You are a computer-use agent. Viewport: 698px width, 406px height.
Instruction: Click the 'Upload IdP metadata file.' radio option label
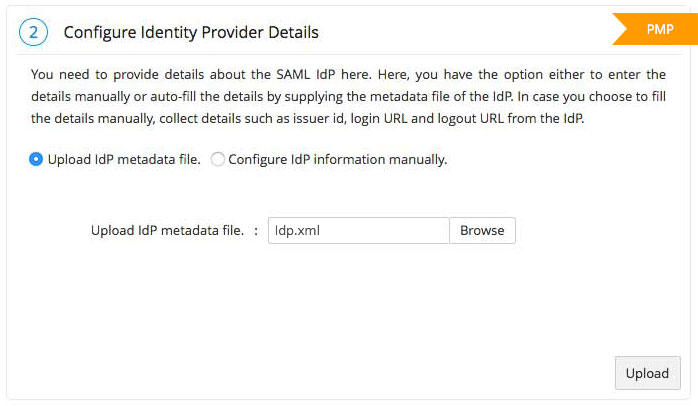click(122, 159)
